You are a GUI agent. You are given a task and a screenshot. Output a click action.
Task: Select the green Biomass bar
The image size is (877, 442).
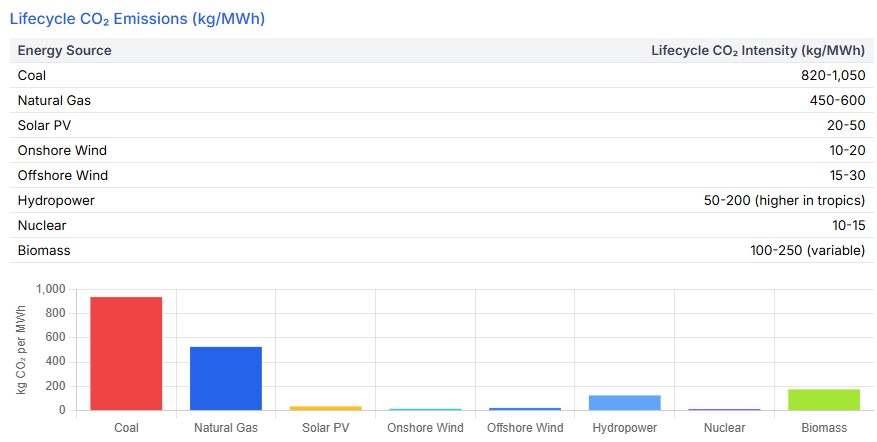point(825,399)
